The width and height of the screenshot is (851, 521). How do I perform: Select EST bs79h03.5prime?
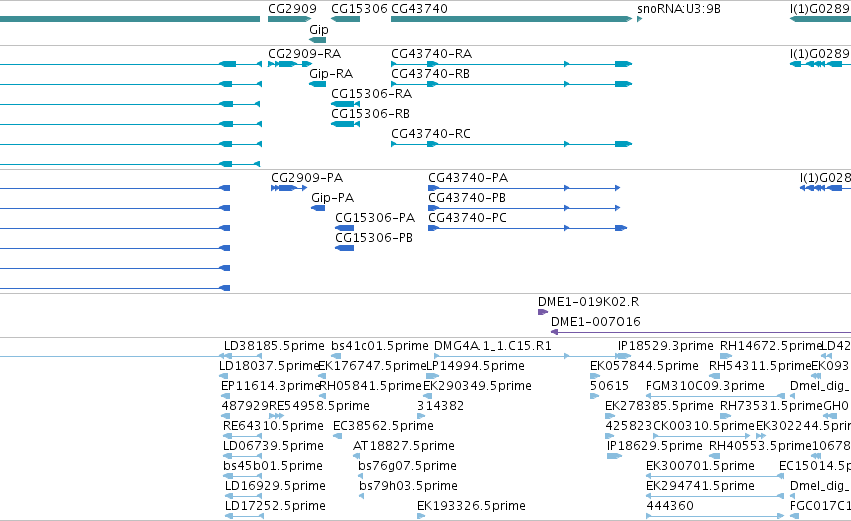pos(408,486)
